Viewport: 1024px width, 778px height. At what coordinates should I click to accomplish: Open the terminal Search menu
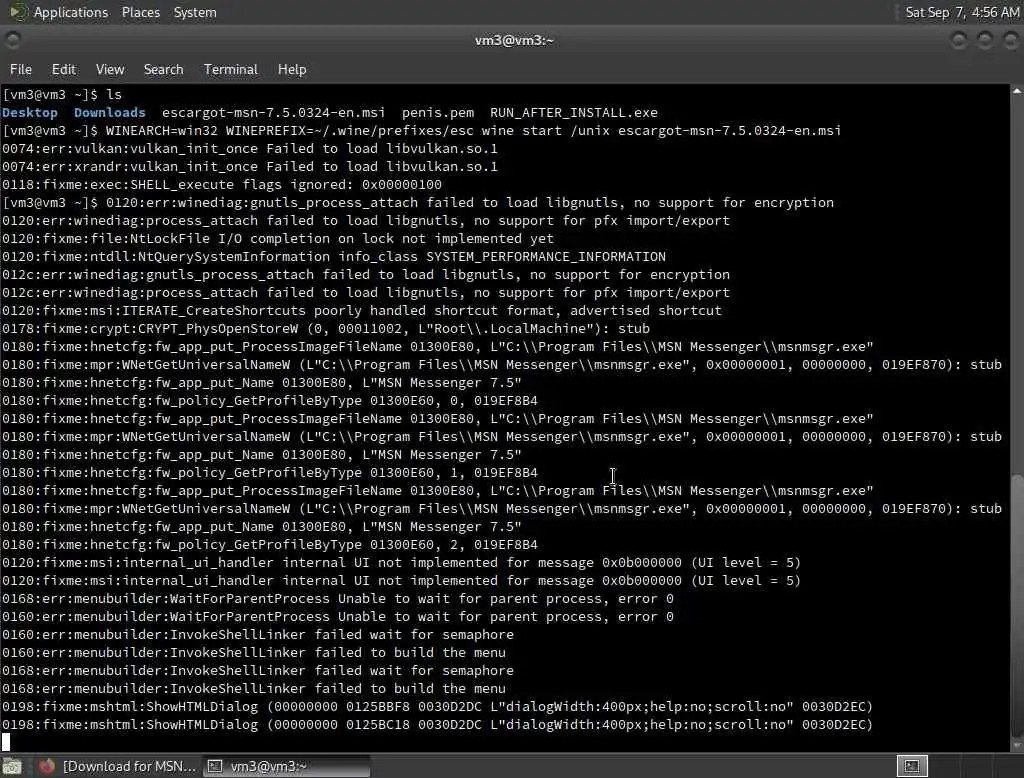pos(163,69)
